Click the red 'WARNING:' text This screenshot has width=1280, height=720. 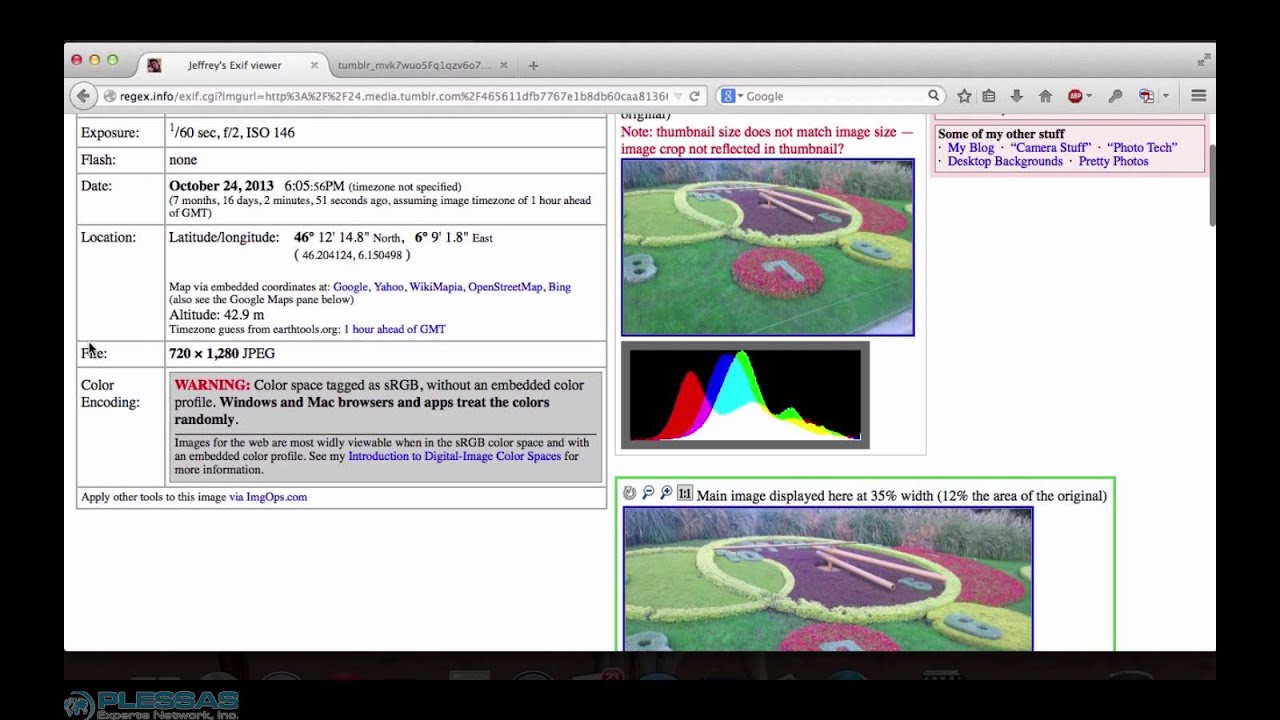(x=212, y=385)
